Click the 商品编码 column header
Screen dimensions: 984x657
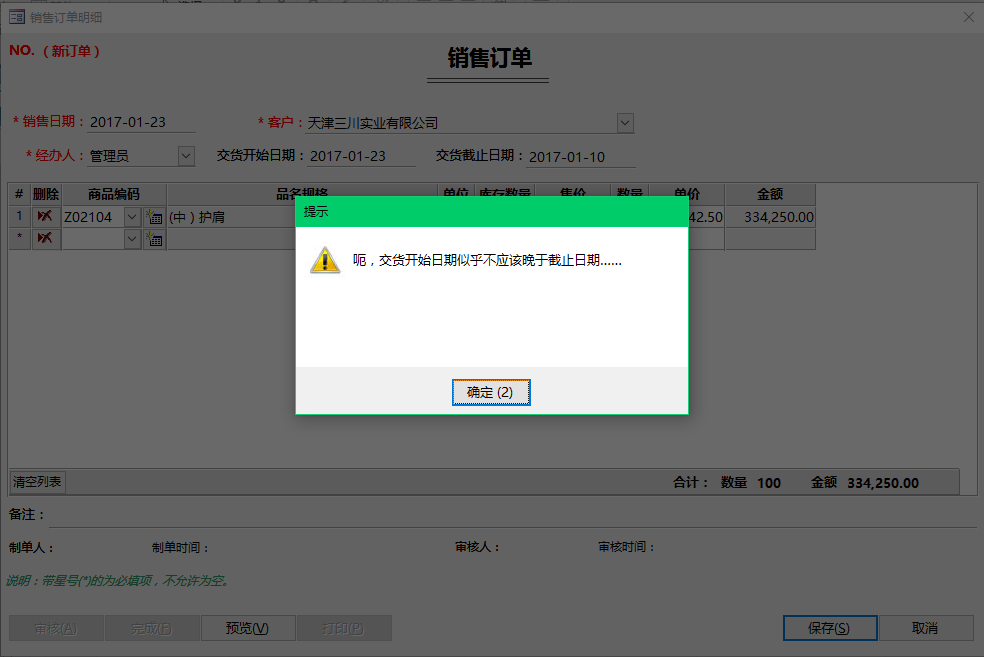[114, 195]
